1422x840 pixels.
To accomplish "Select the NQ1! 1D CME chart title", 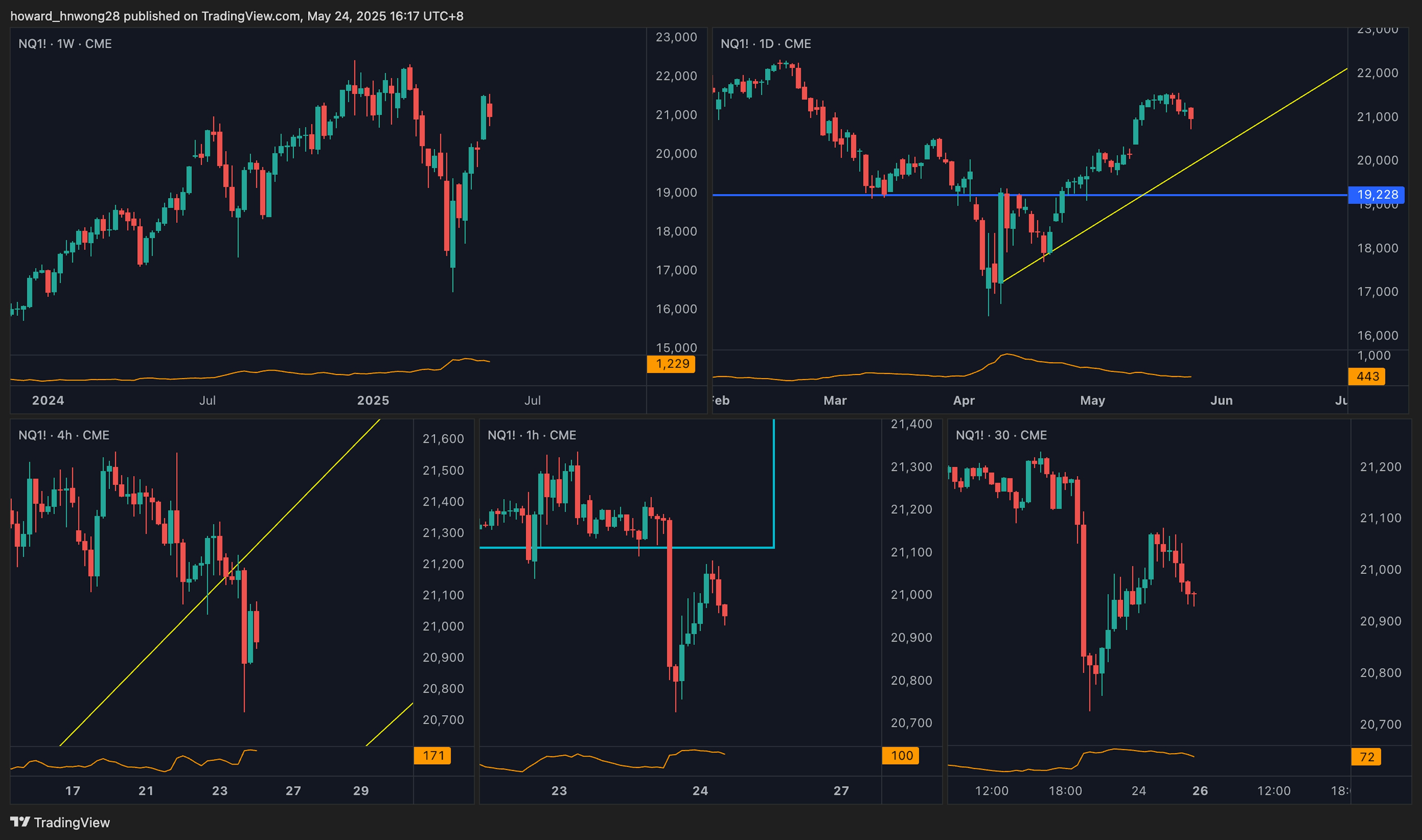I will (765, 44).
